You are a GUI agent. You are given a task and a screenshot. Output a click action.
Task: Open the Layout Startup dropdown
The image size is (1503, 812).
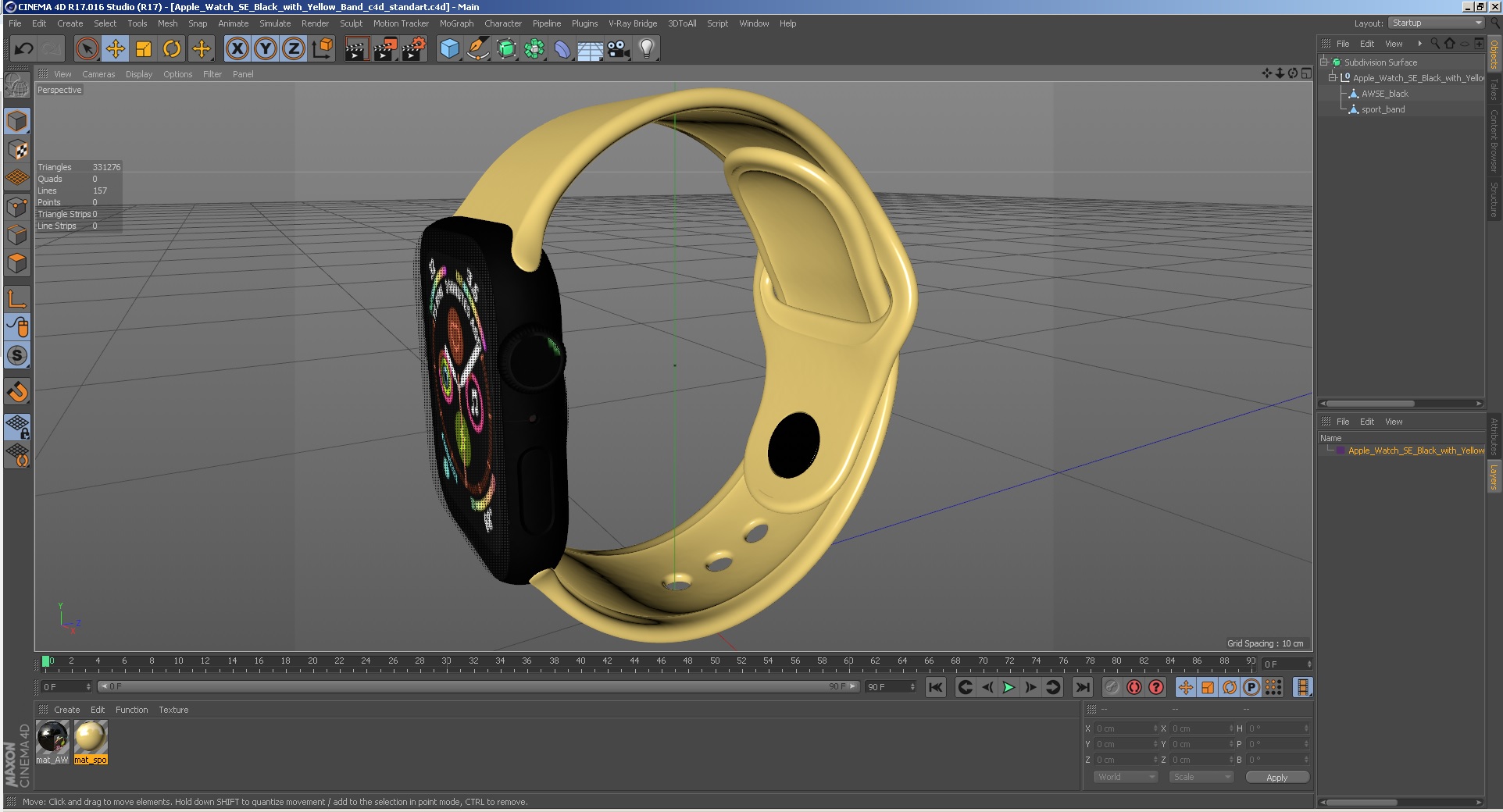pos(1436,23)
